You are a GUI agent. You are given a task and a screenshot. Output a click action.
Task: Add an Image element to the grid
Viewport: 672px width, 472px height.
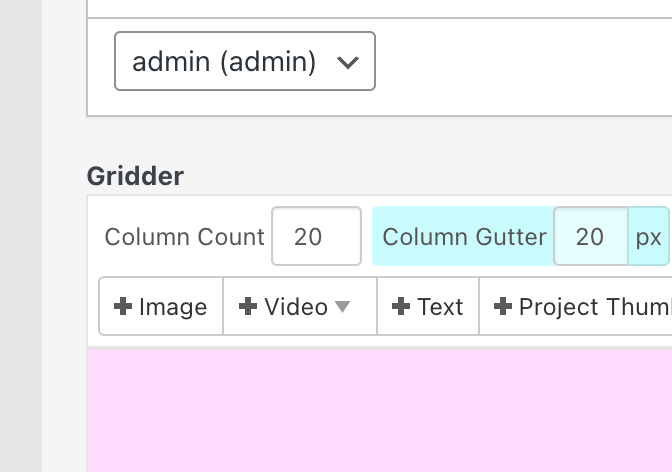coord(161,307)
